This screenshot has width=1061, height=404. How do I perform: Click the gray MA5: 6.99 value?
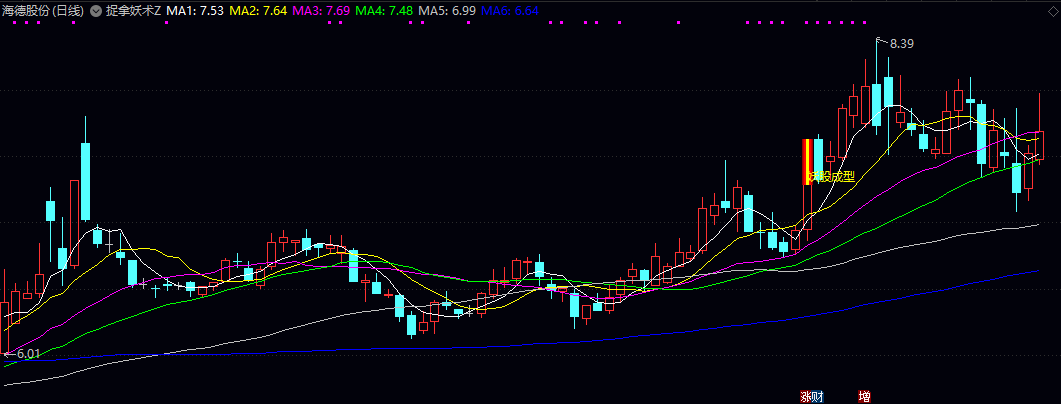(448, 11)
